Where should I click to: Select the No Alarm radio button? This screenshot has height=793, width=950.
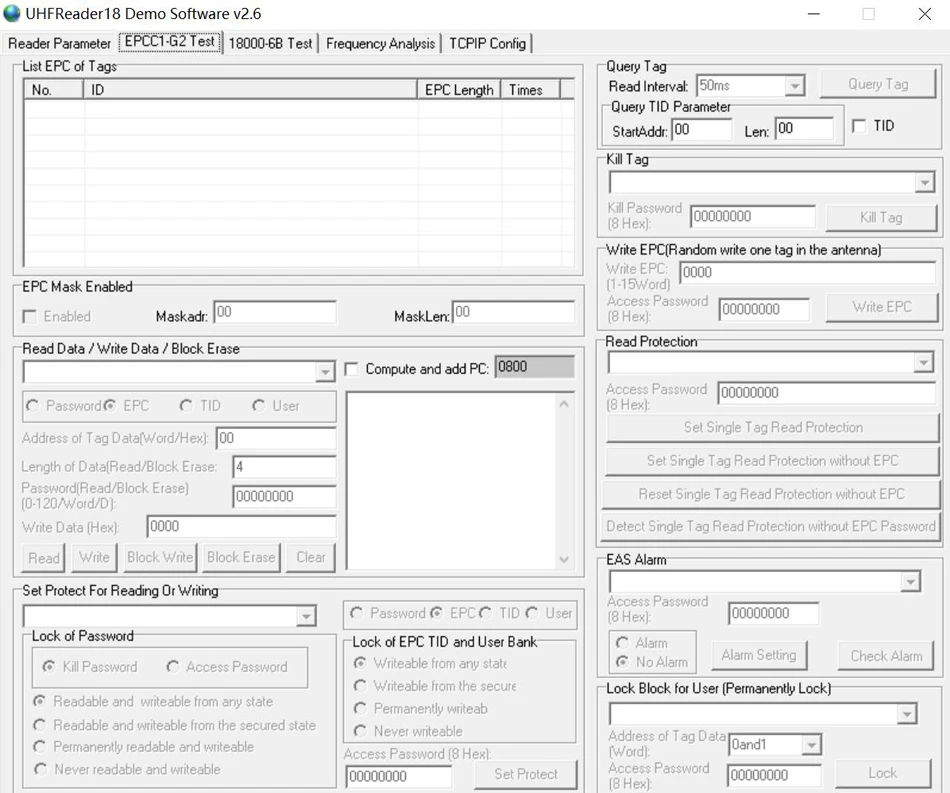[x=622, y=662]
